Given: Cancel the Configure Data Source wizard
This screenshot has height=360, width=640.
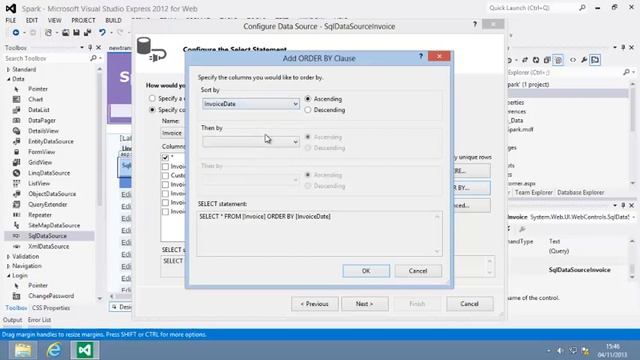Looking at the screenshot, I should pos(469,304).
